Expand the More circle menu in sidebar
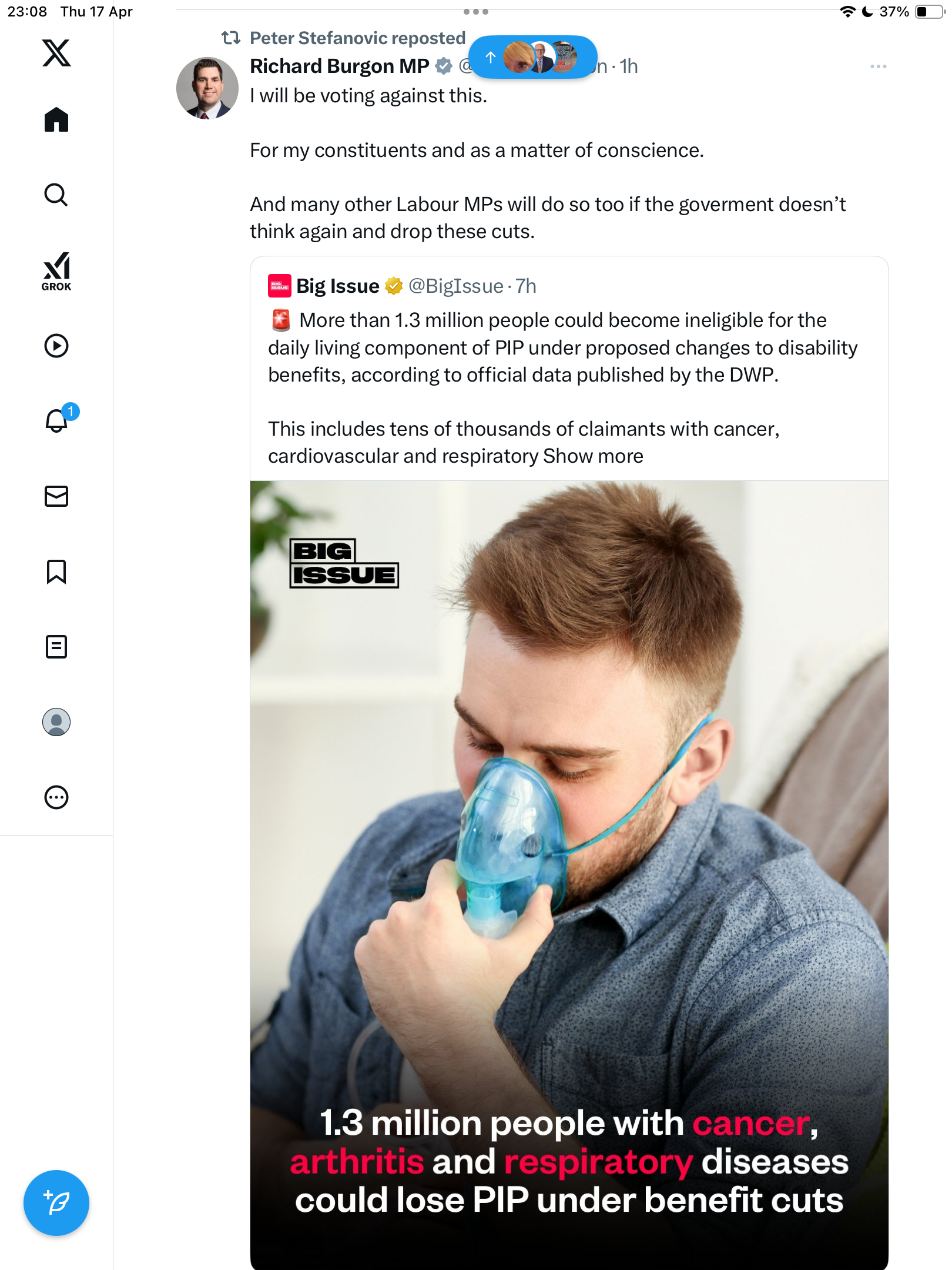The height and width of the screenshot is (1270, 952). tap(56, 797)
